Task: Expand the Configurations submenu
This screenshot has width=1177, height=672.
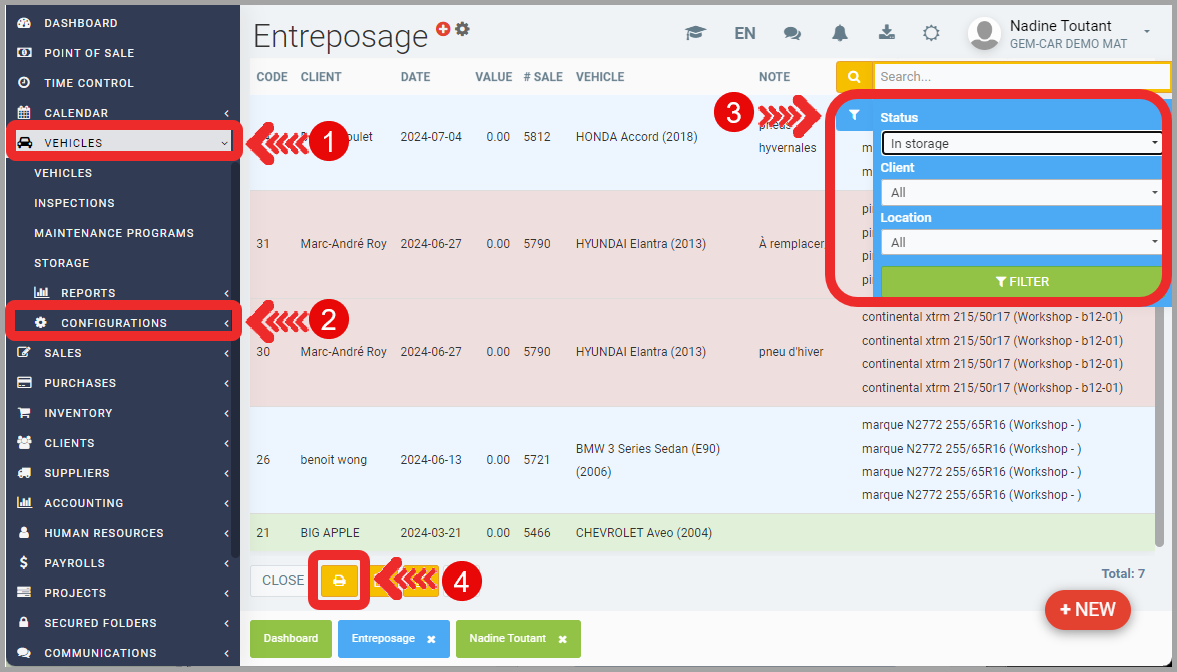Action: click(x=114, y=323)
